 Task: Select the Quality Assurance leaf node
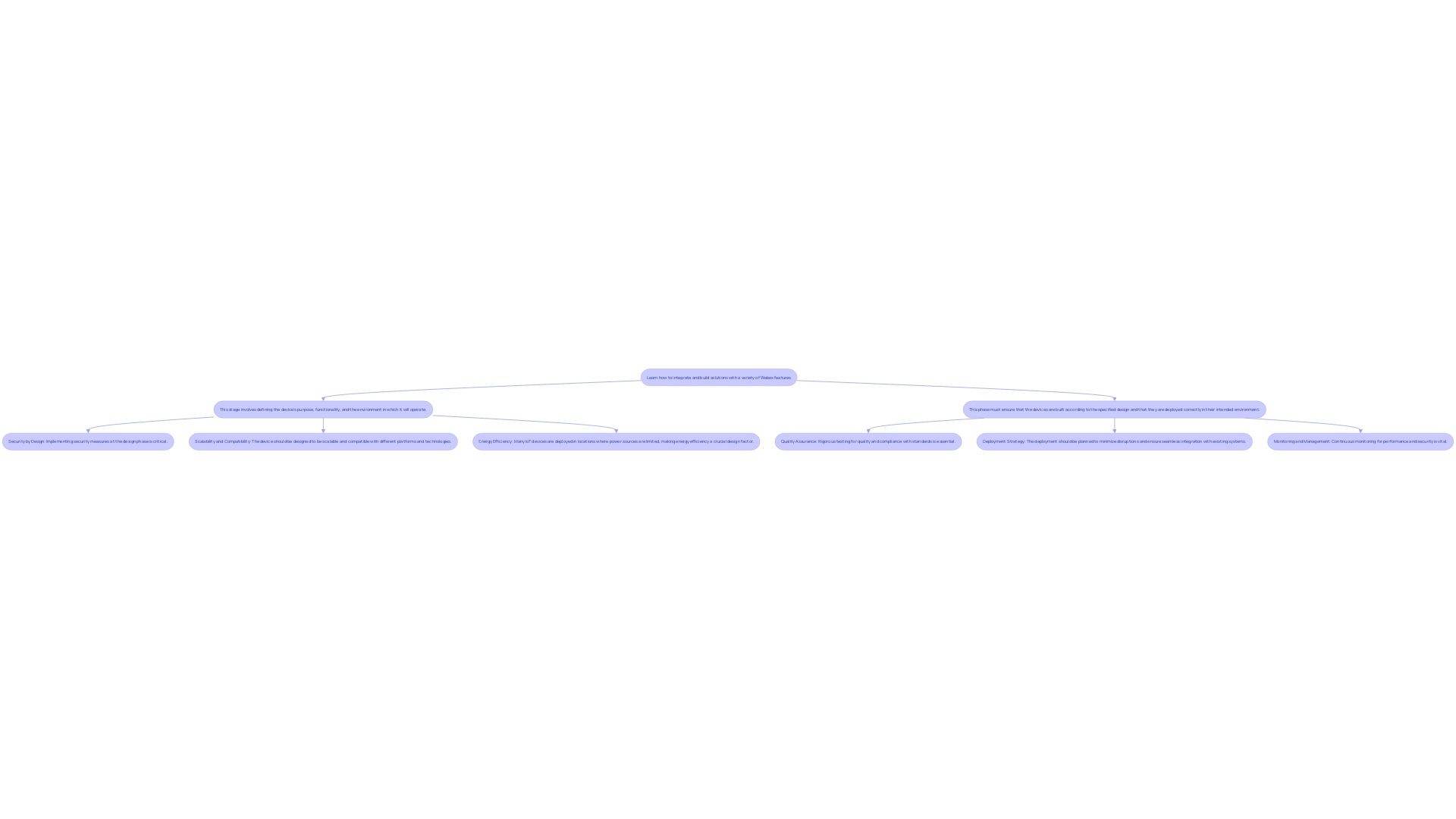click(x=867, y=441)
